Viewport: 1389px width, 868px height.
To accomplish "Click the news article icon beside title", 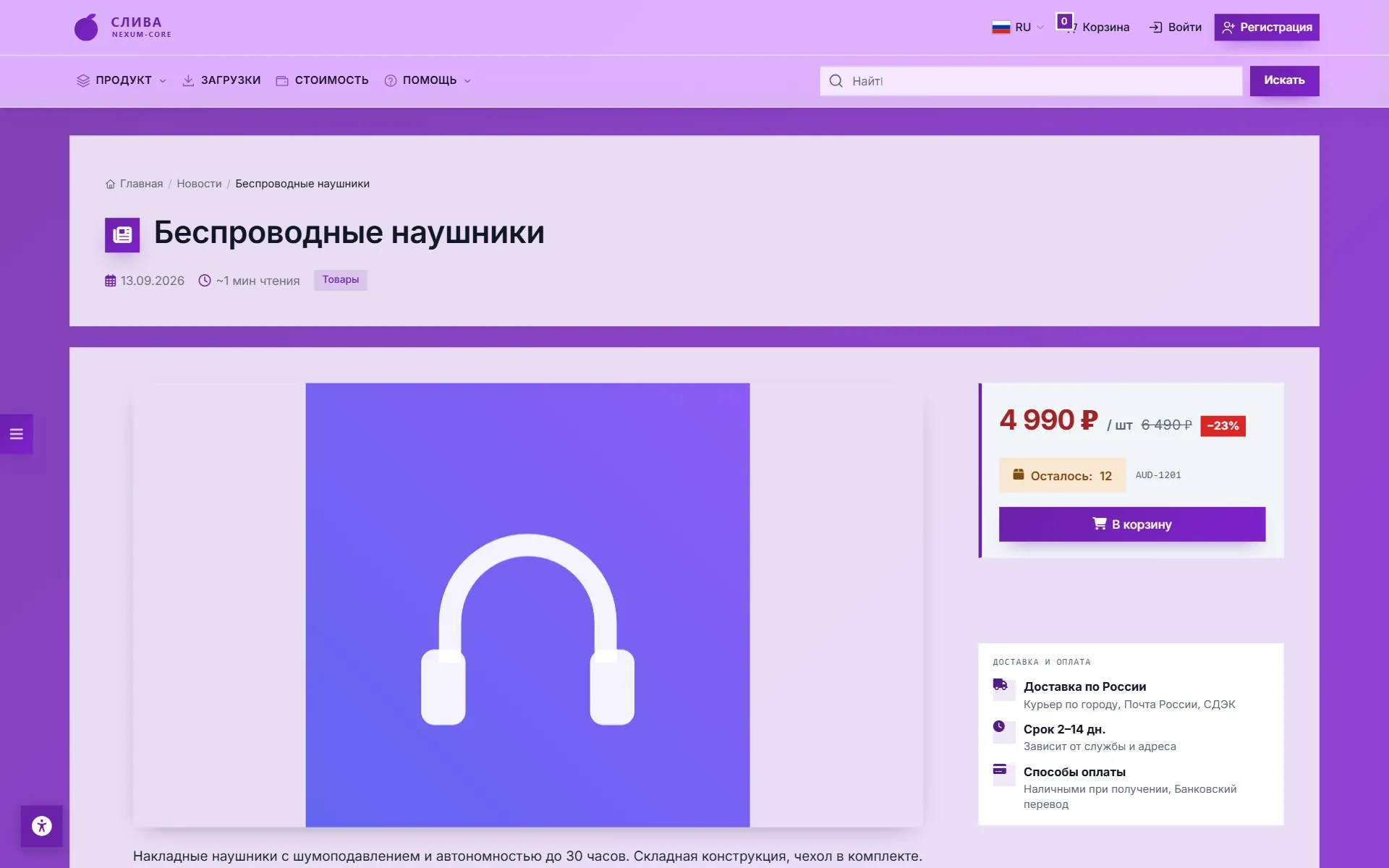I will coord(122,235).
